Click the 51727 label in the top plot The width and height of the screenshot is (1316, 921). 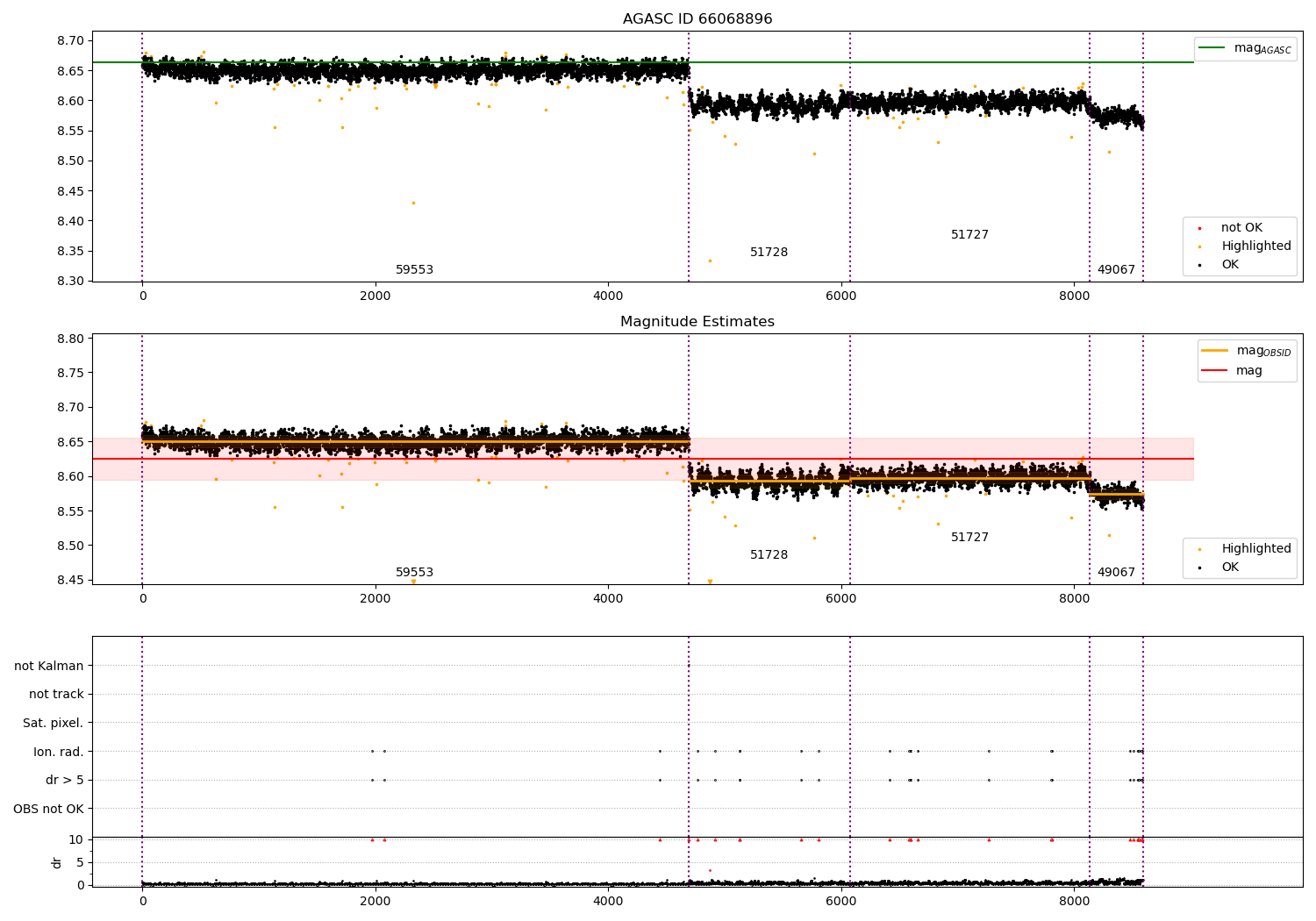(969, 235)
